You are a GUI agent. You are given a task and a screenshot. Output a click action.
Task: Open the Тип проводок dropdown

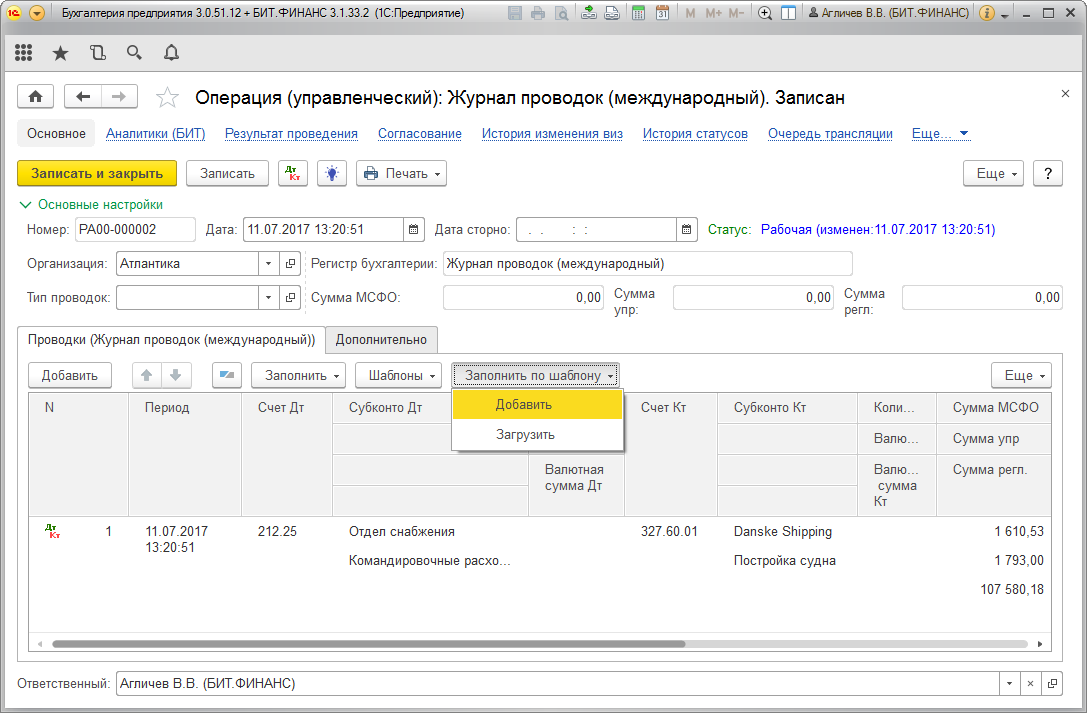268,298
